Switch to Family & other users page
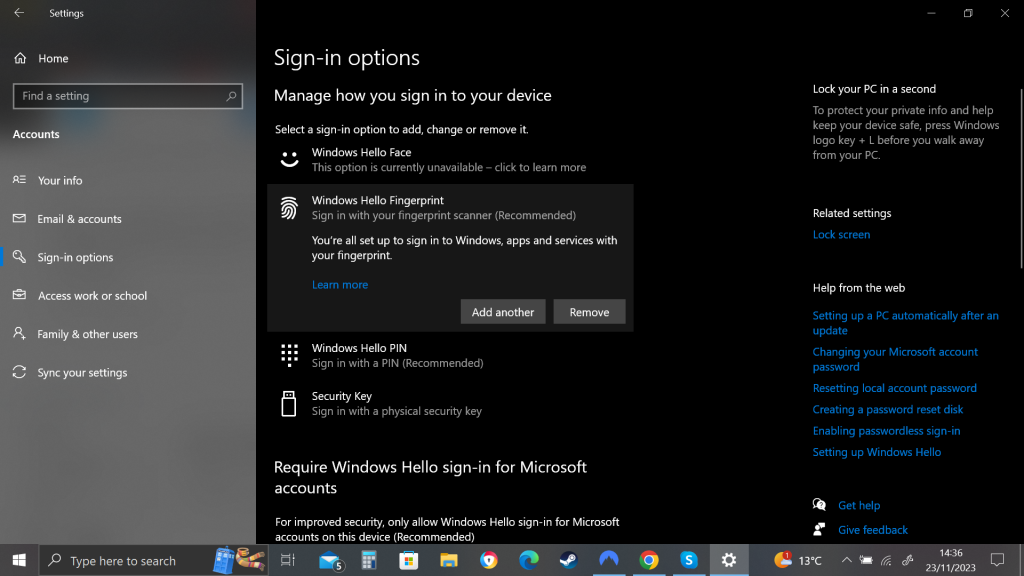The image size is (1024, 576). (87, 334)
